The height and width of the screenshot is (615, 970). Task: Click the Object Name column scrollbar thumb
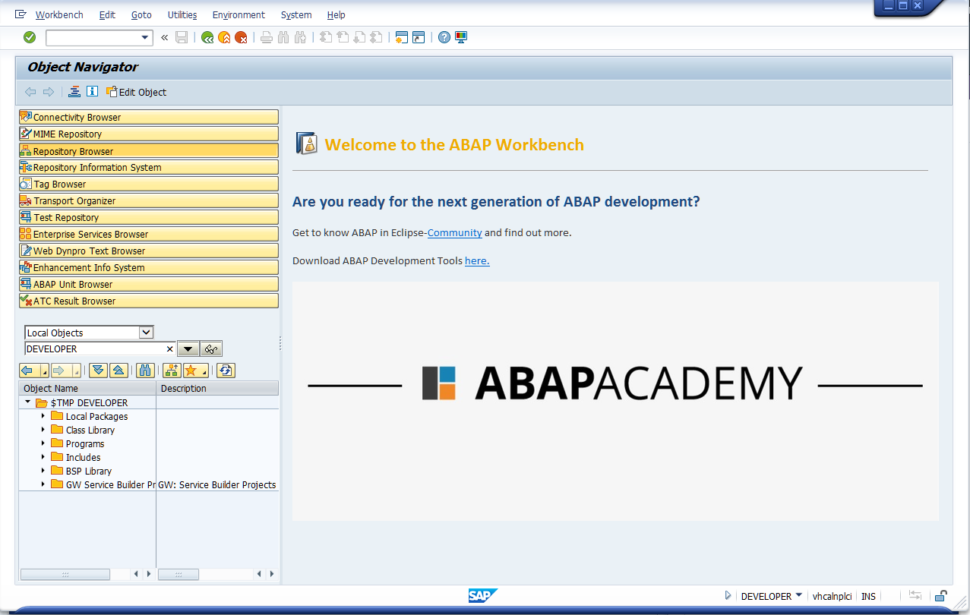[x=66, y=574]
